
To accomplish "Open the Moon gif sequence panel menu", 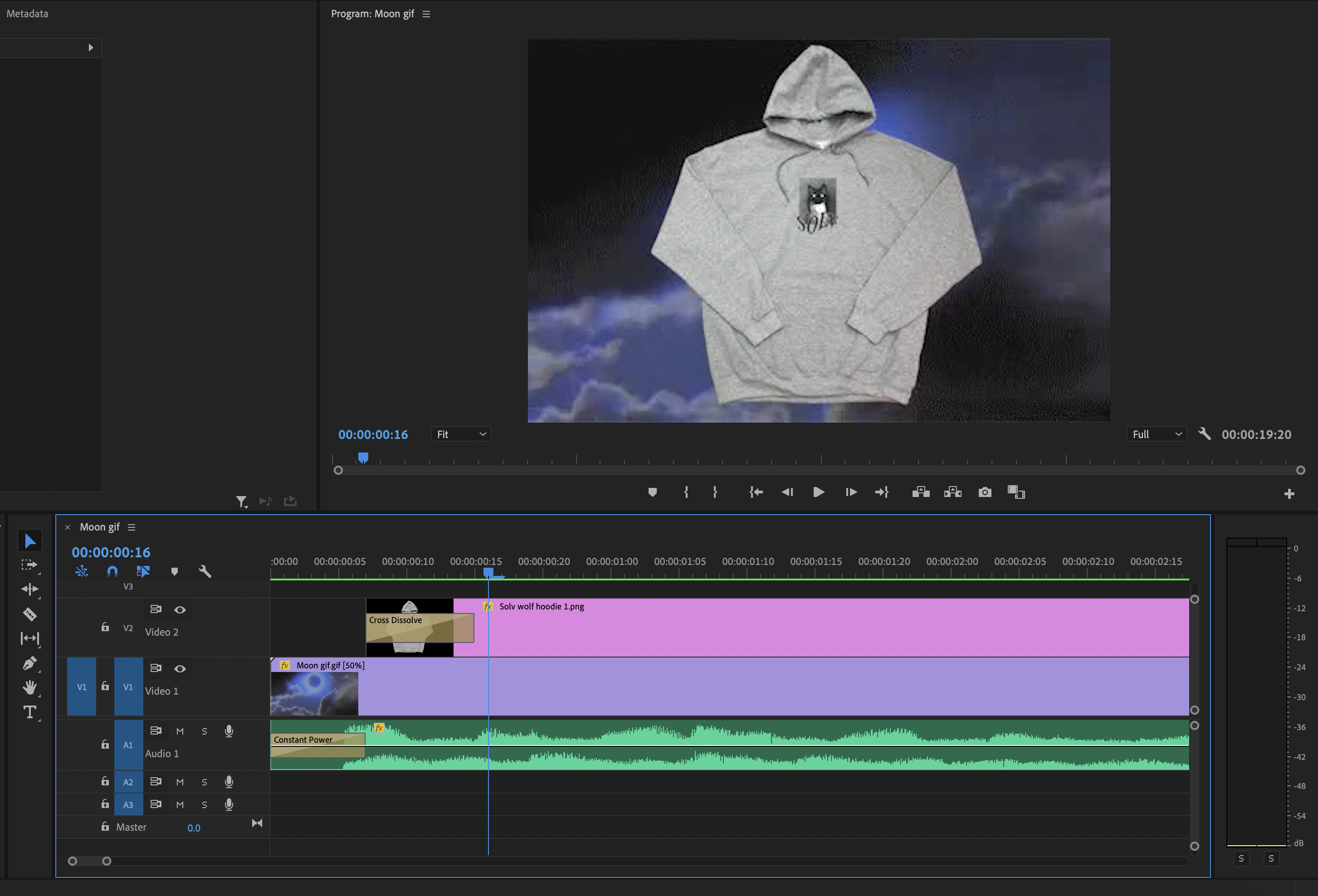I will coord(132,527).
